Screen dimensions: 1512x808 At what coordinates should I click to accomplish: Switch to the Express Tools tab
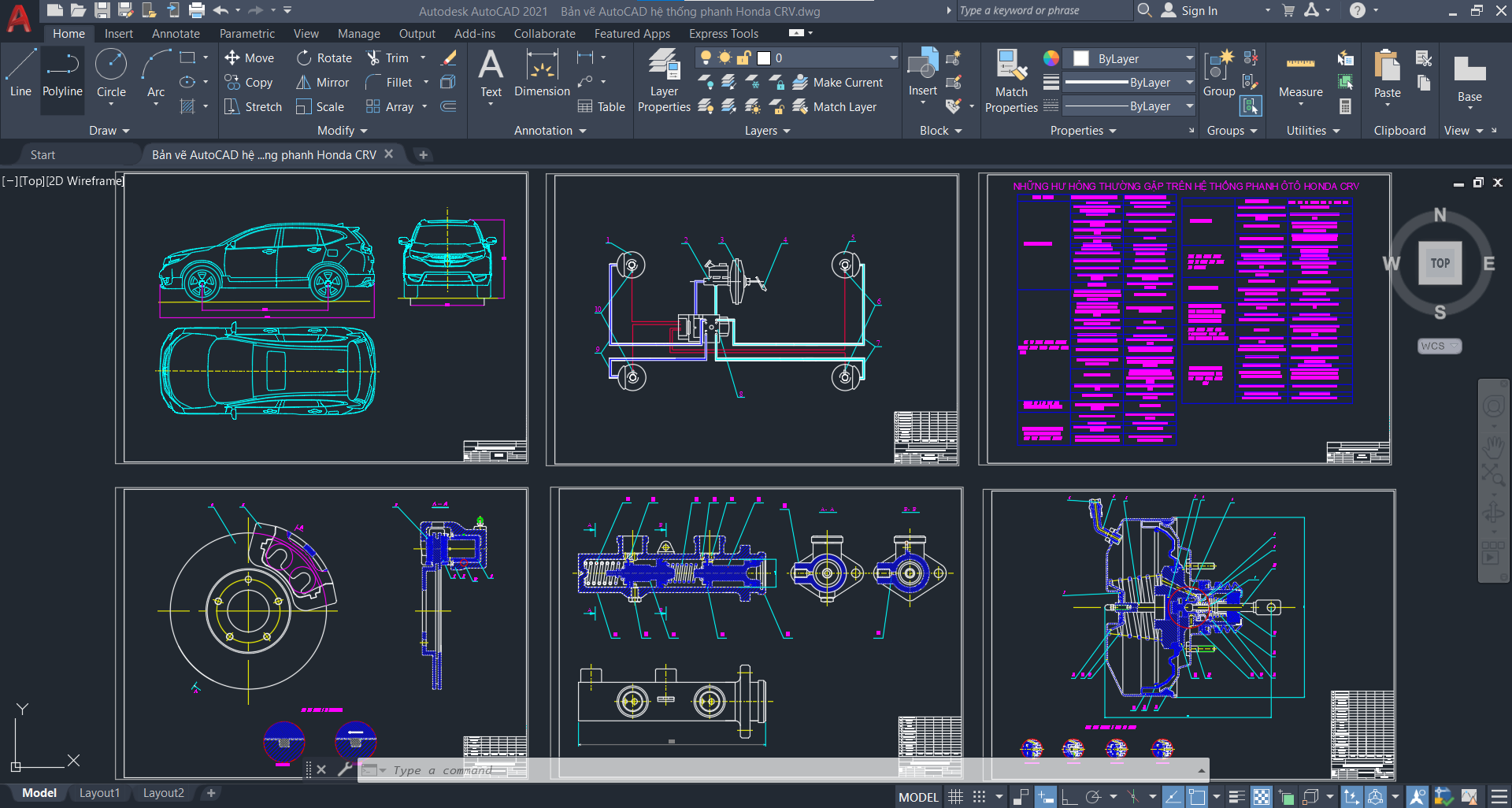coord(724,33)
